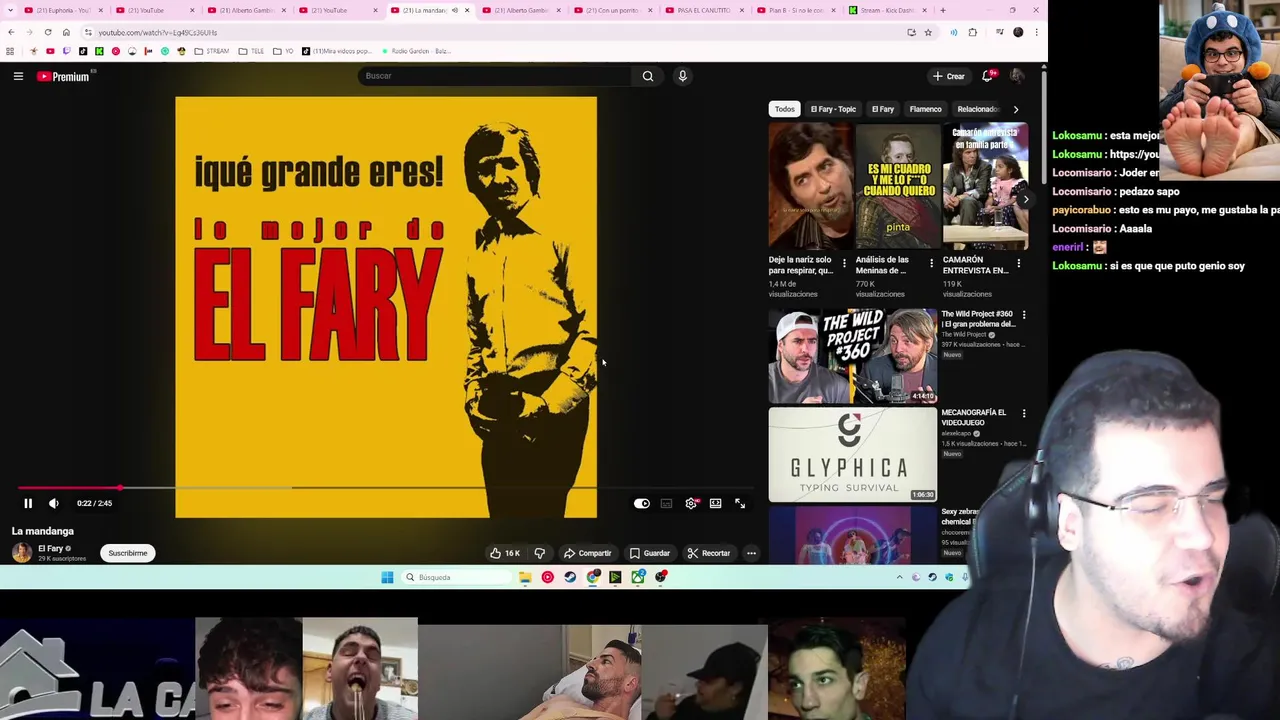The image size is (1280, 720).
Task: Enter fullscreen on the video player
Action: [740, 503]
